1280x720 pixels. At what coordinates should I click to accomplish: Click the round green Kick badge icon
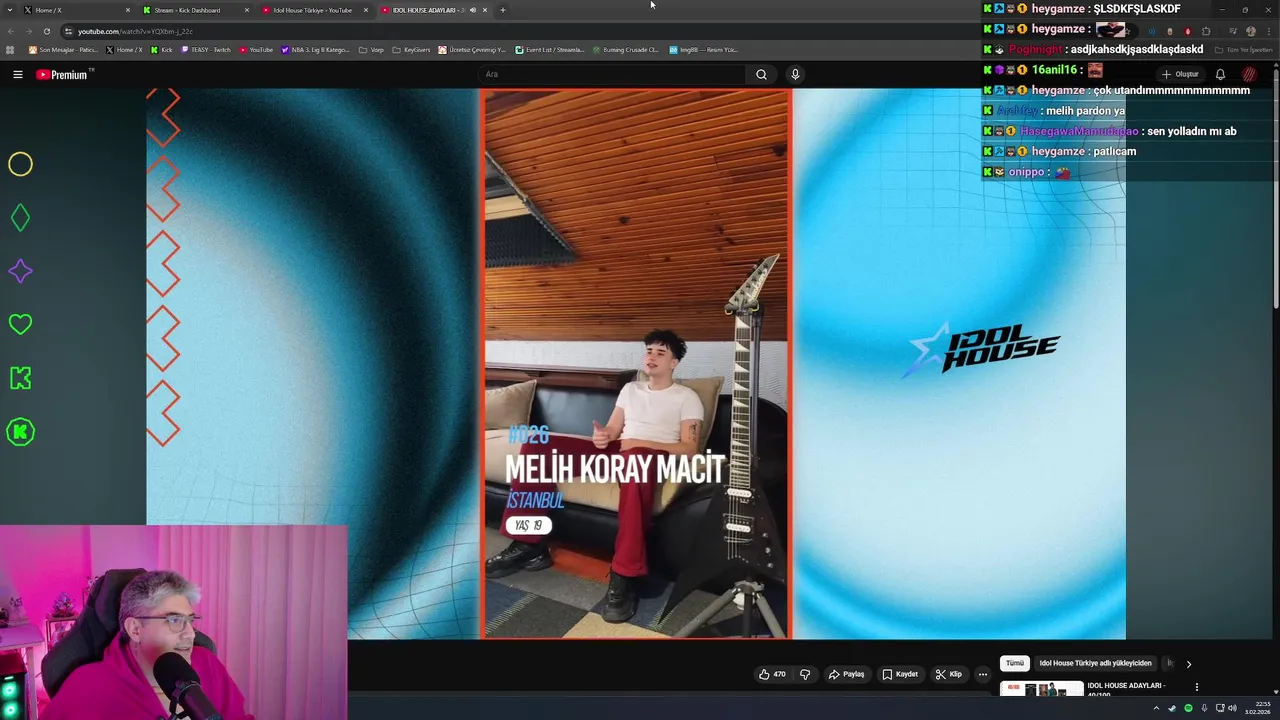(20, 432)
